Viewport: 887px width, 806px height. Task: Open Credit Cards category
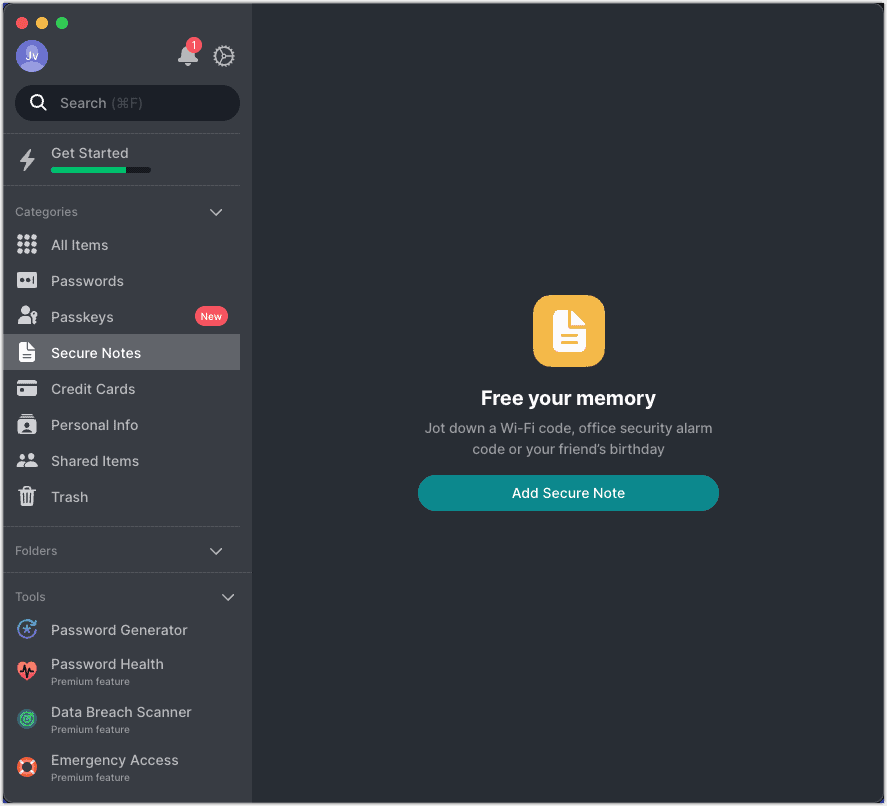[x=122, y=389]
